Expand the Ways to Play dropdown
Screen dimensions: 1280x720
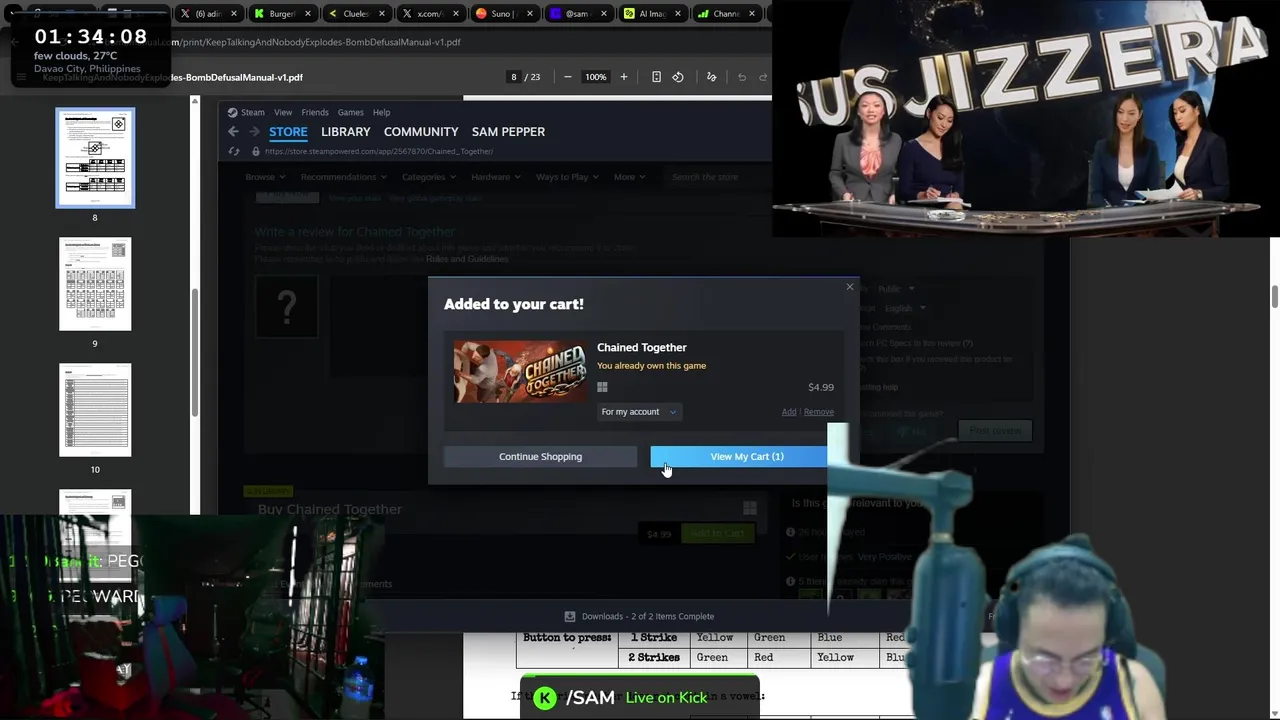(x=567, y=177)
